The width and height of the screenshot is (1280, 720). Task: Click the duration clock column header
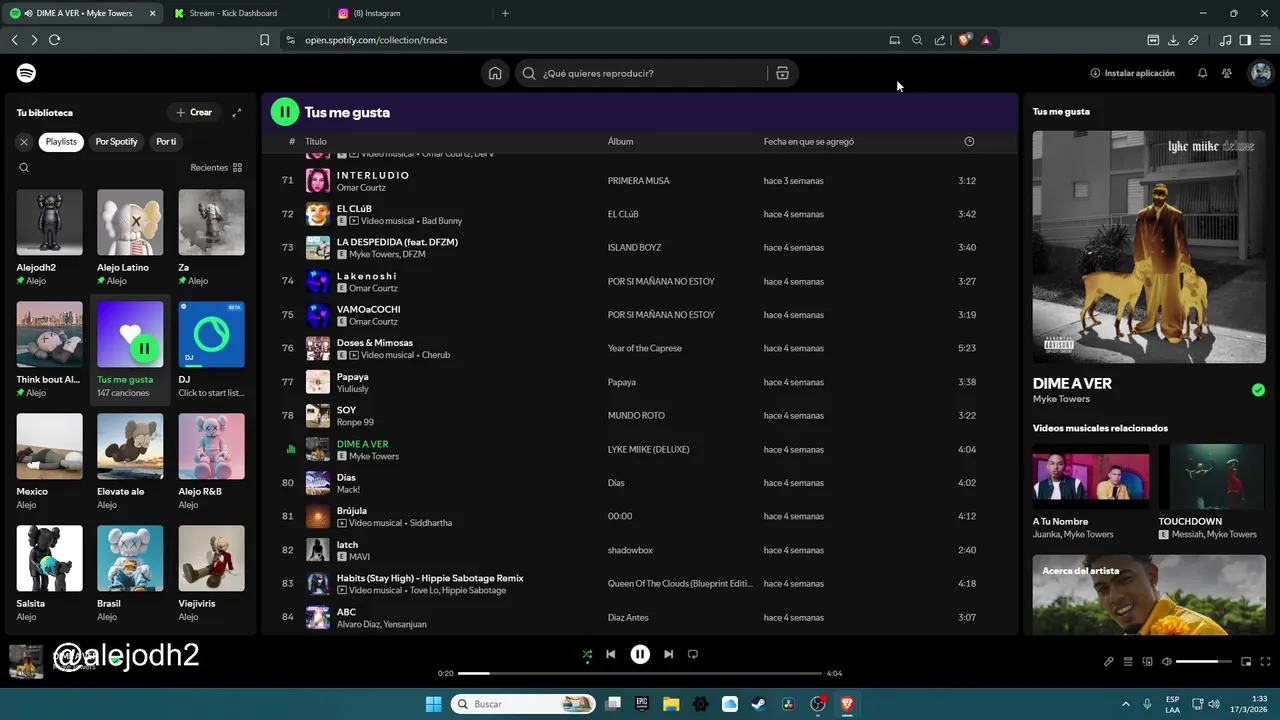969,141
